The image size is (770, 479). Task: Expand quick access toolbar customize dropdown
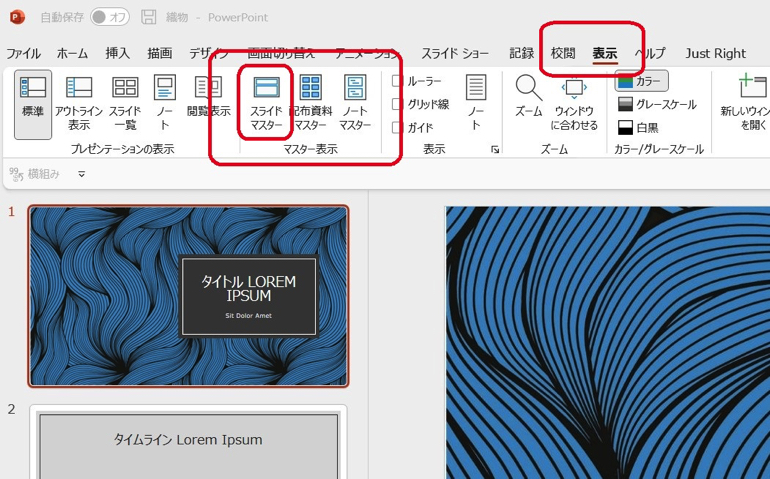point(82,174)
